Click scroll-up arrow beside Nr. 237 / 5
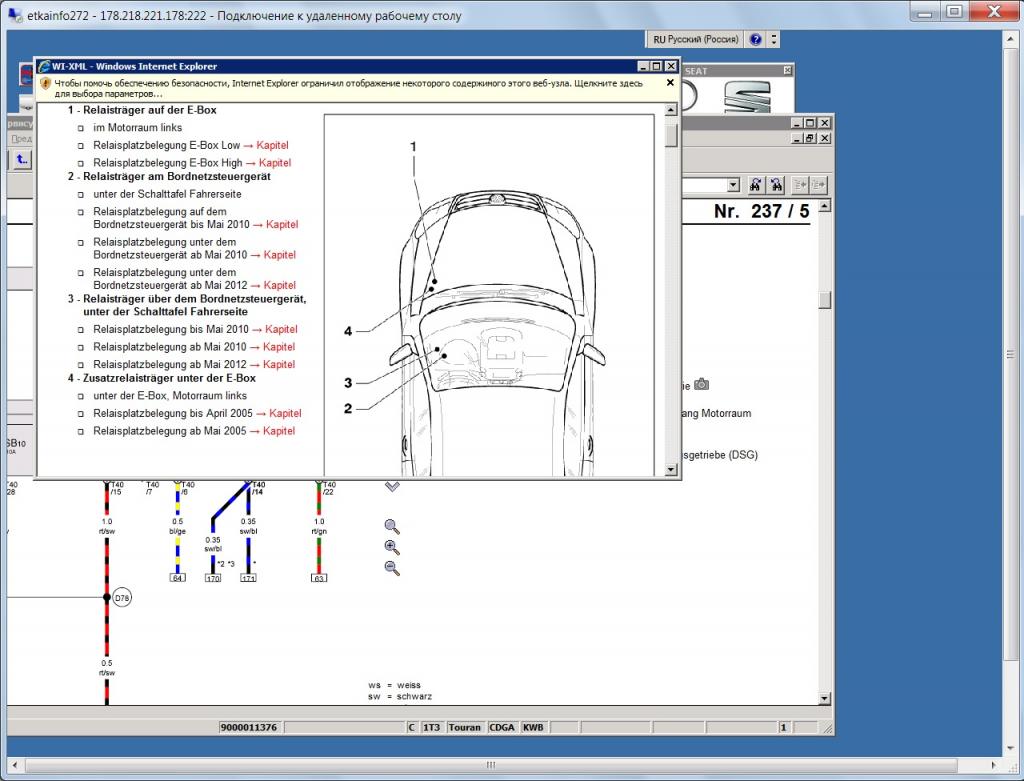Viewport: 1024px width, 781px height. pyautogui.click(x=825, y=206)
